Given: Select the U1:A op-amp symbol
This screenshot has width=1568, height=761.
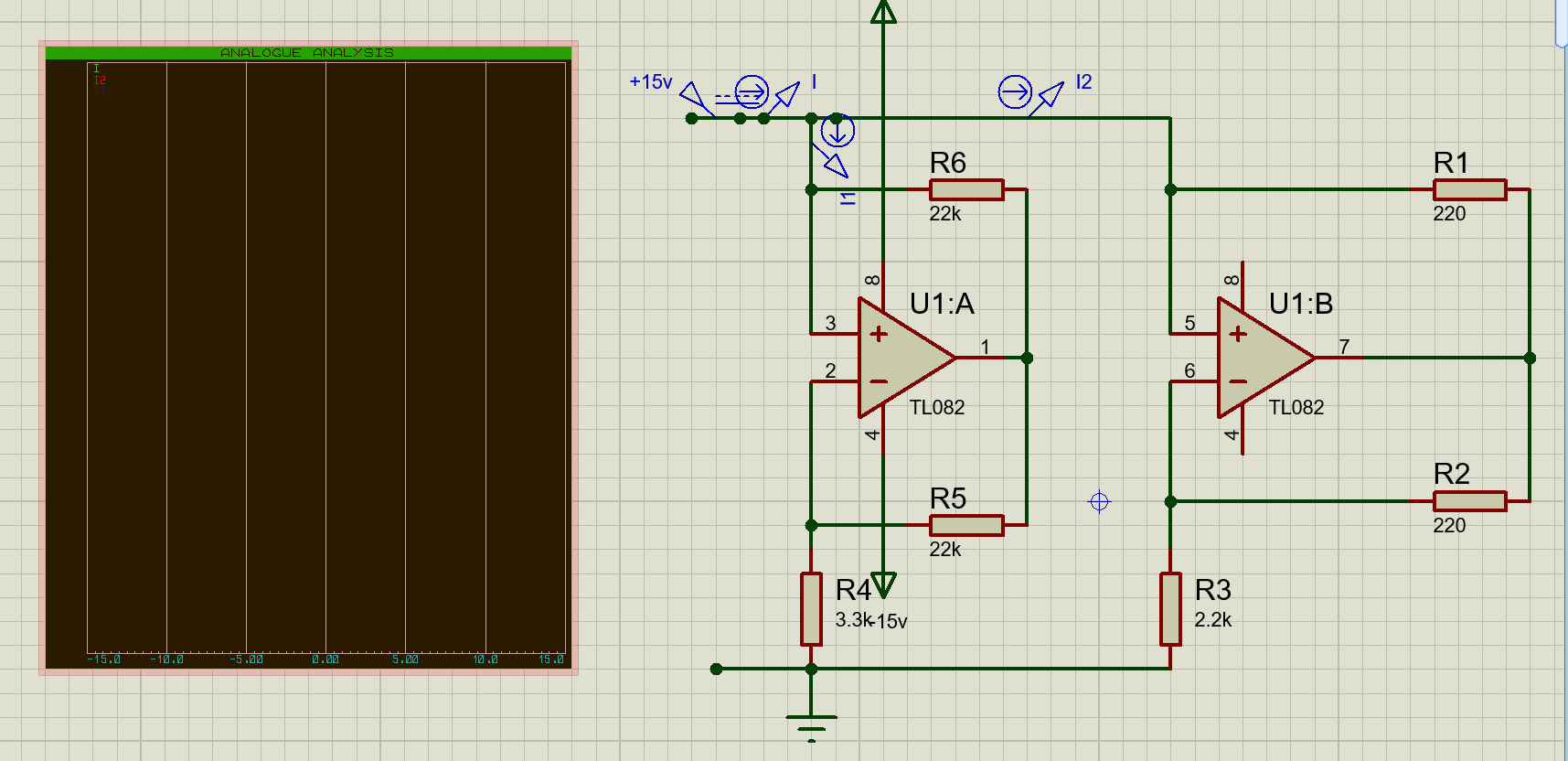Looking at the screenshot, I should pyautogui.click(x=905, y=358).
